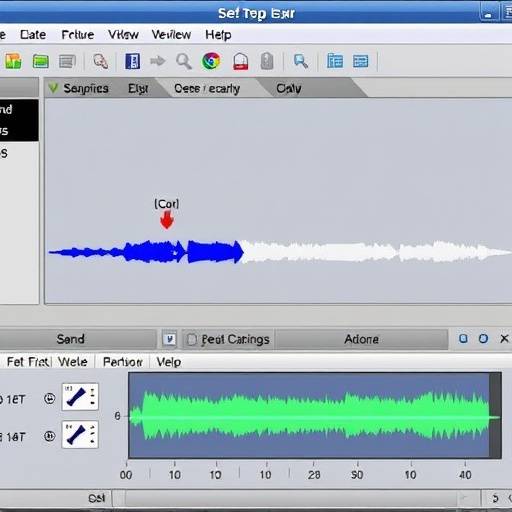Click the timeline tick labeled 00
The width and height of the screenshot is (512, 512).
pyautogui.click(x=126, y=475)
